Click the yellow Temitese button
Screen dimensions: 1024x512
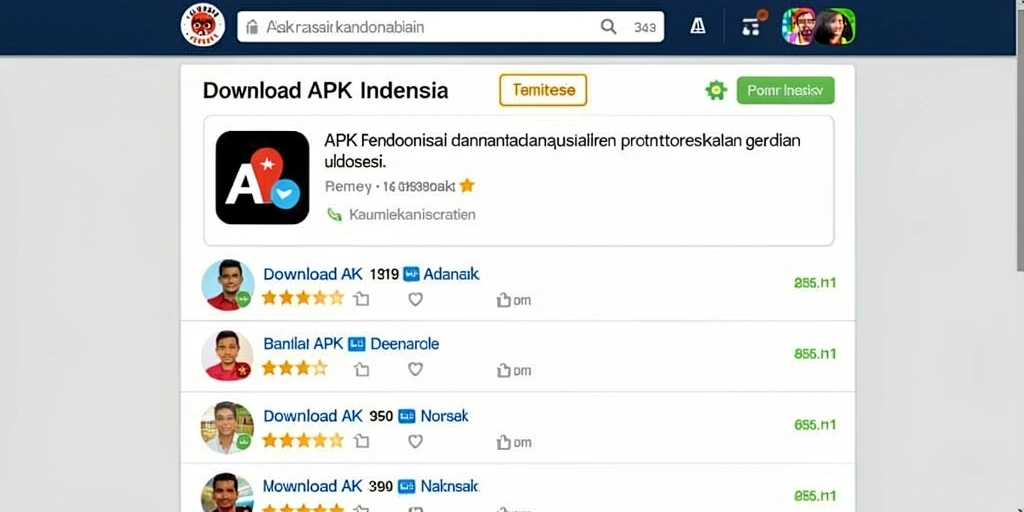point(543,90)
